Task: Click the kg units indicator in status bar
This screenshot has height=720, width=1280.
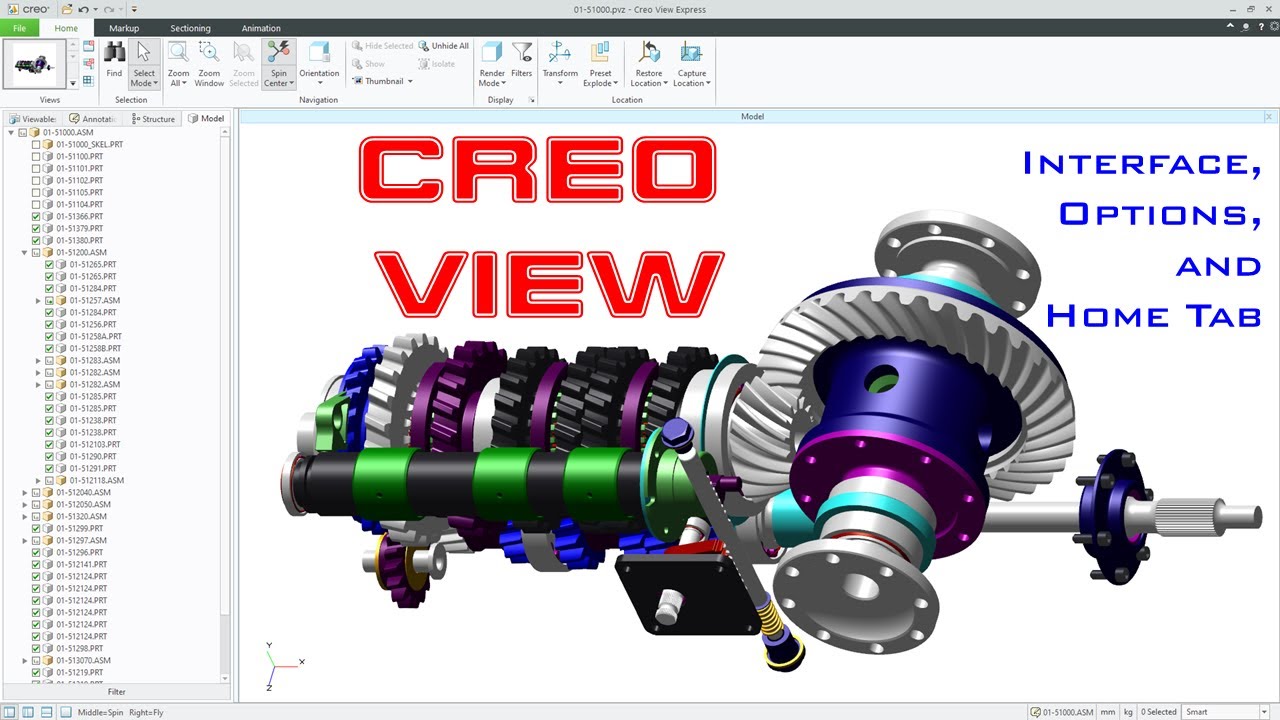Action: [1128, 712]
